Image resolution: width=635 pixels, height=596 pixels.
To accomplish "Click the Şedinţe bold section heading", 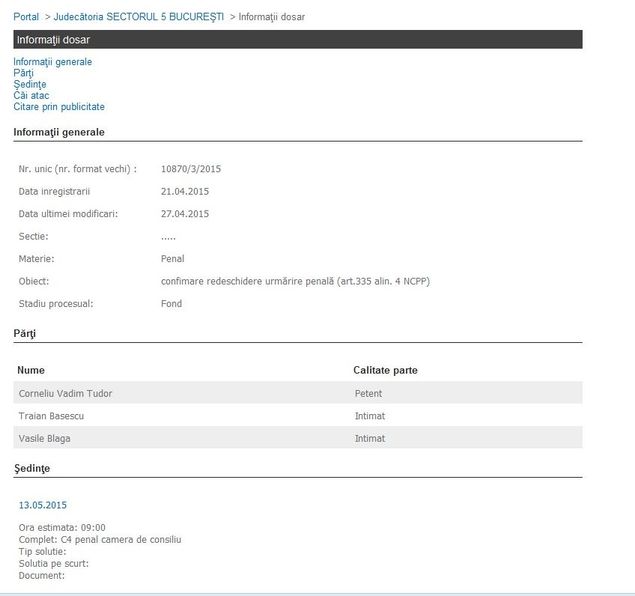I will (x=32, y=468).
